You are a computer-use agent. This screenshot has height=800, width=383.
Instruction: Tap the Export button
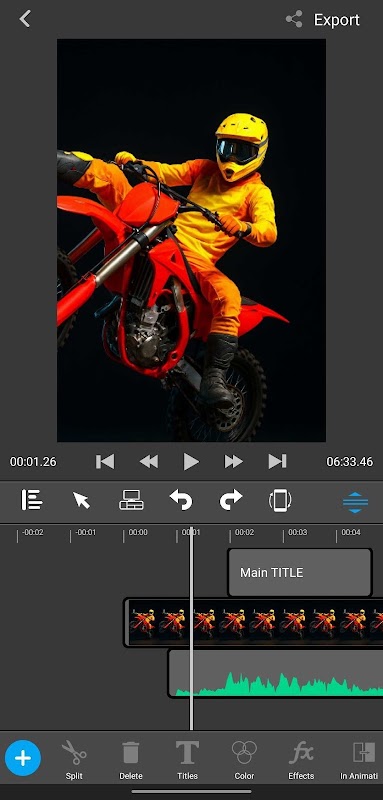click(323, 20)
